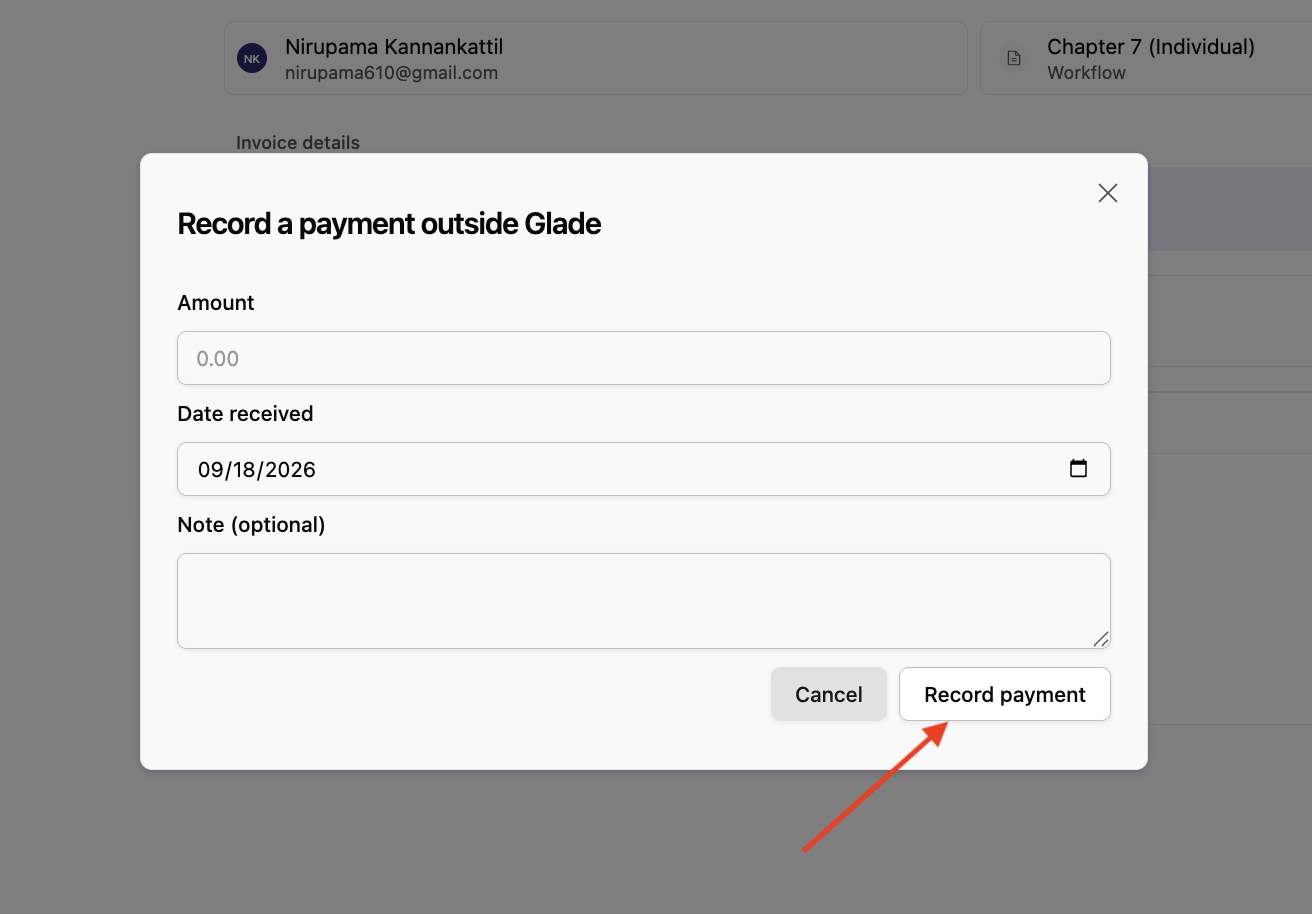This screenshot has height=914, width=1312.
Task: Select the nirupama610@gmail.com email text
Action: click(x=391, y=73)
